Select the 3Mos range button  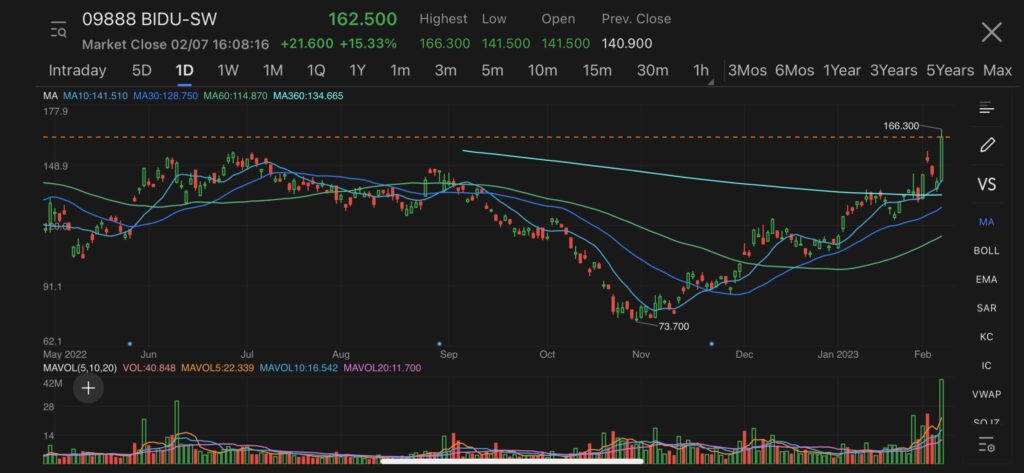click(x=747, y=70)
